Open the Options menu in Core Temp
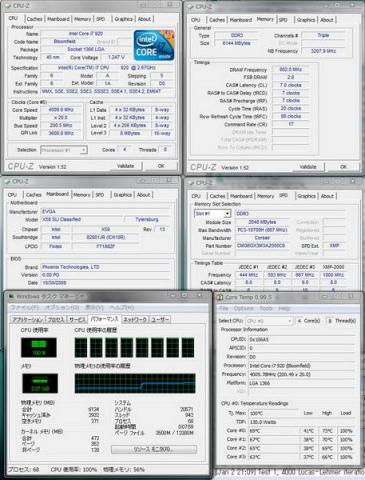The width and height of the screenshot is (365, 480). (x=243, y=308)
